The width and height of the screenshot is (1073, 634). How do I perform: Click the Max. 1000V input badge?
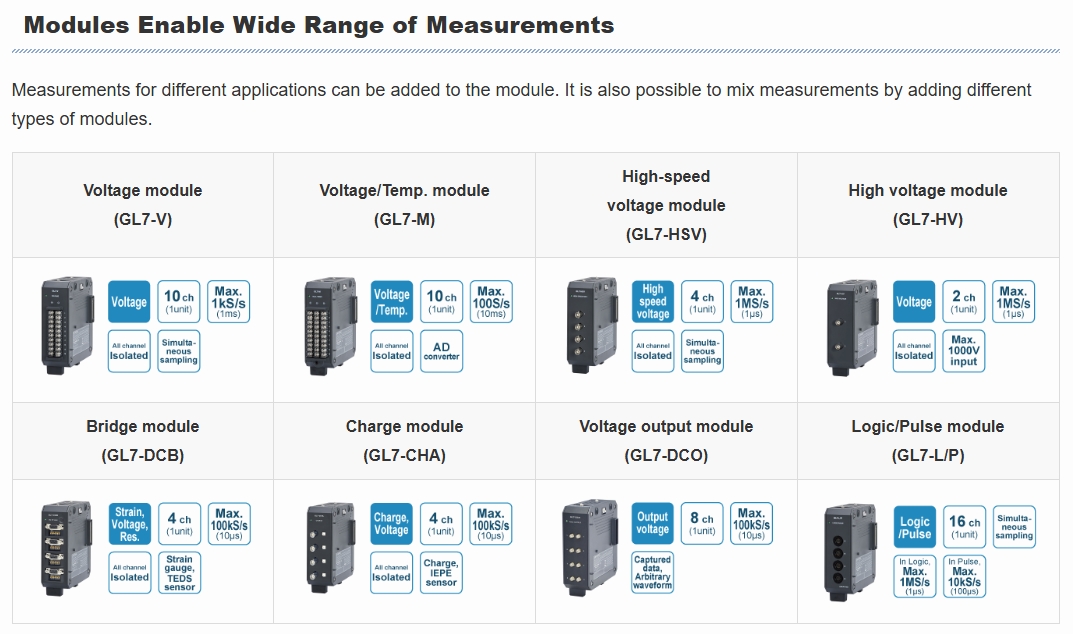click(x=964, y=351)
